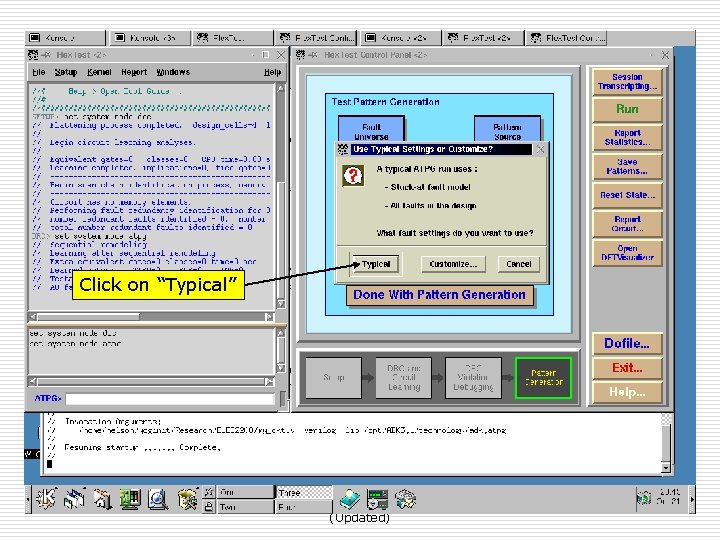The height and width of the screenshot is (540, 720).
Task: Click command history scroll up arrow
Action: point(281,333)
